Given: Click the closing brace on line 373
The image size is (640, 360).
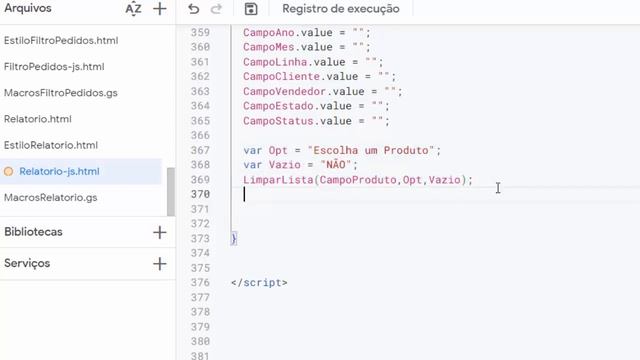Looking at the screenshot, I should pos(234,238).
